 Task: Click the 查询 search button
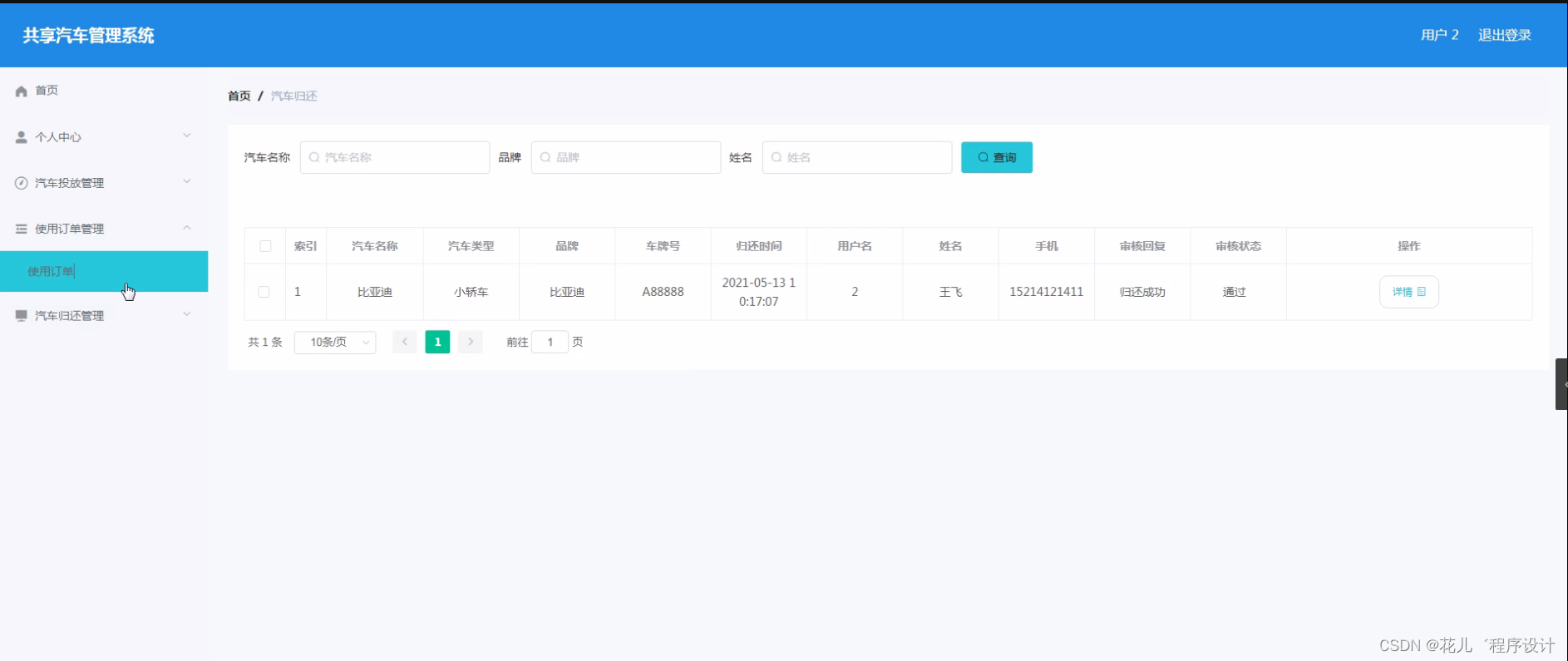(997, 157)
